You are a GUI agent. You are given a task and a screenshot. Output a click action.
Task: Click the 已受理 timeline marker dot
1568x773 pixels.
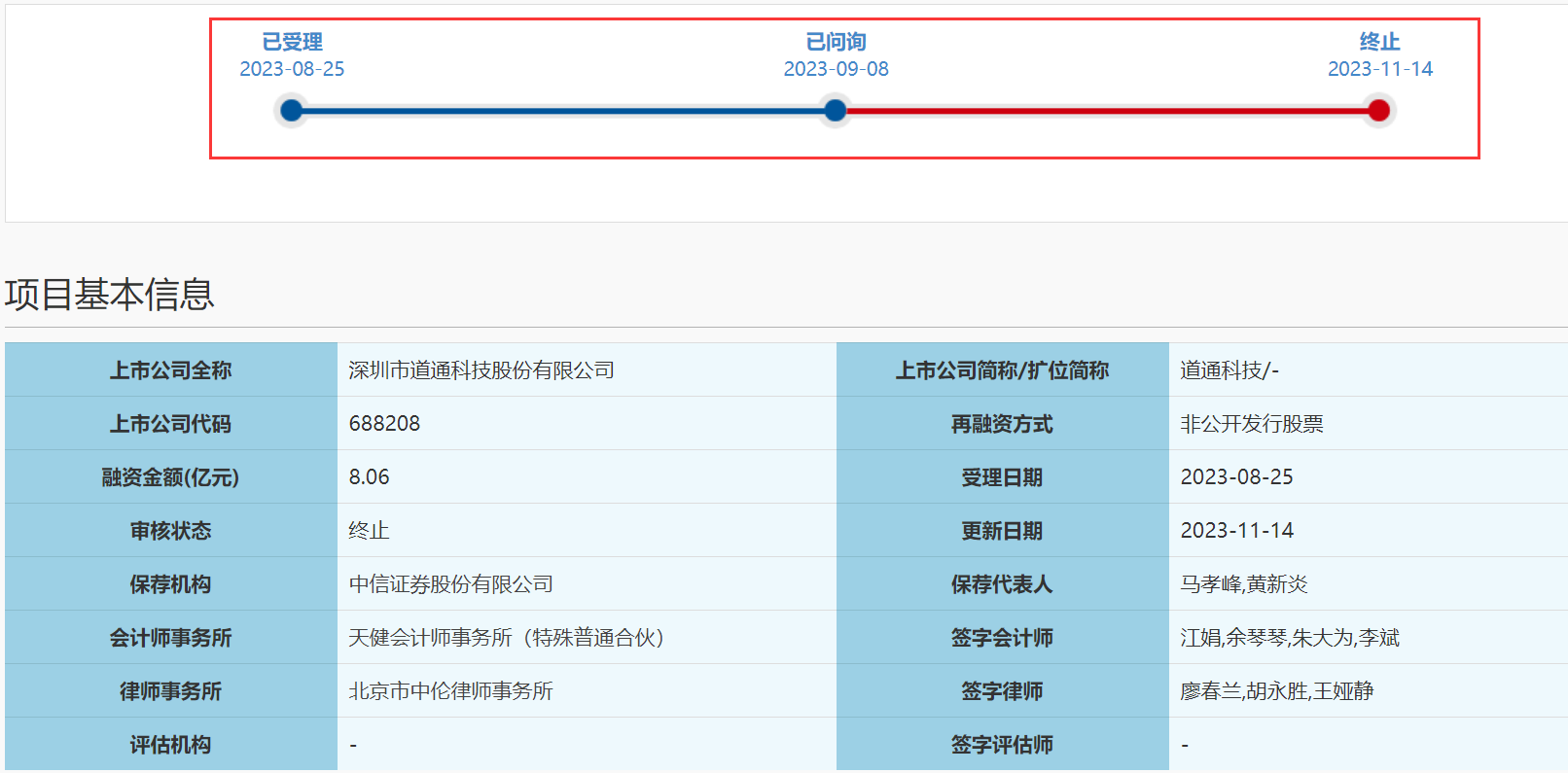tap(291, 110)
